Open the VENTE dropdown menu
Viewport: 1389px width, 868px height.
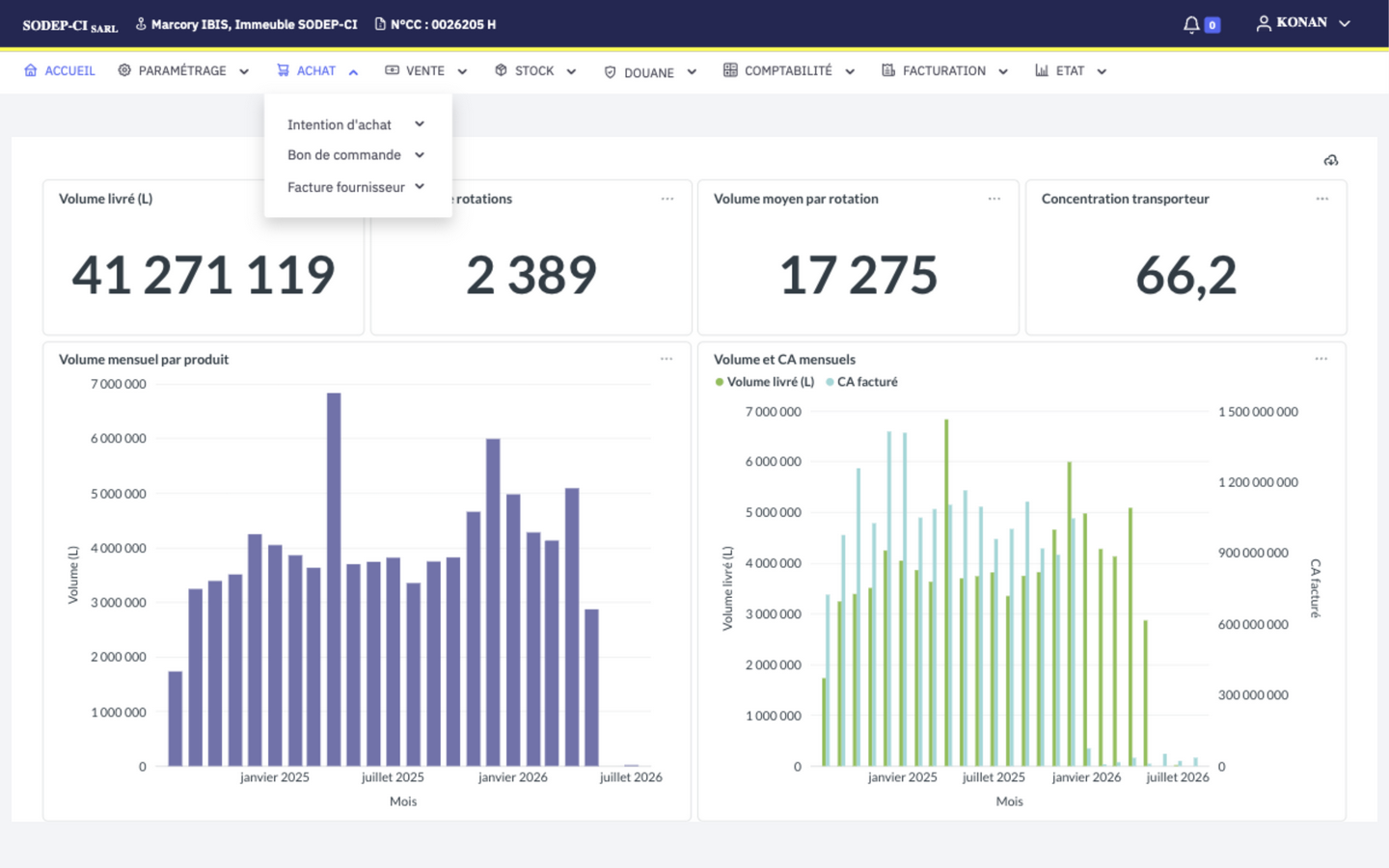(426, 70)
